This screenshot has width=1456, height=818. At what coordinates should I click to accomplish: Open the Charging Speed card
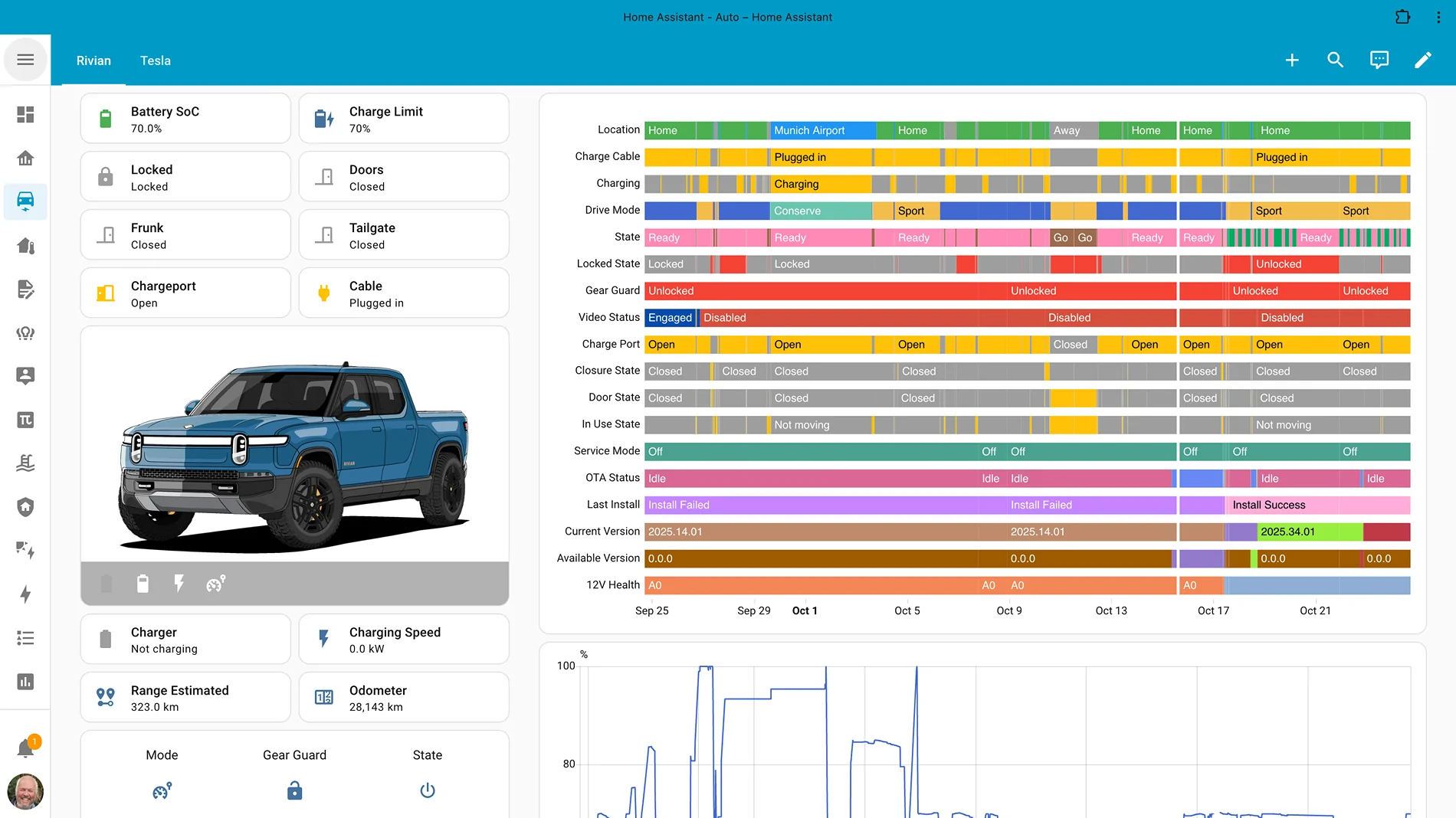coord(404,640)
